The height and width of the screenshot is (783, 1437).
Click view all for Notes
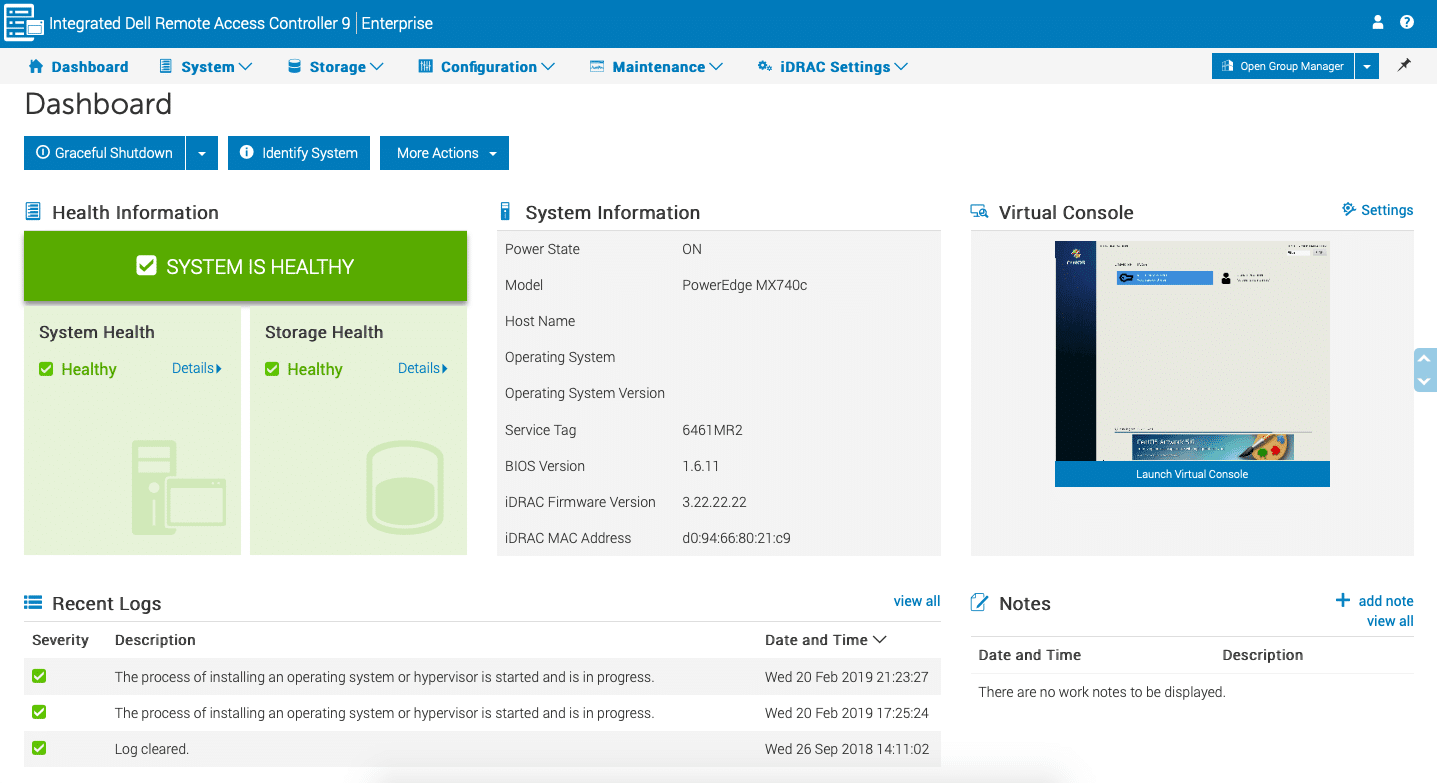coord(1390,621)
